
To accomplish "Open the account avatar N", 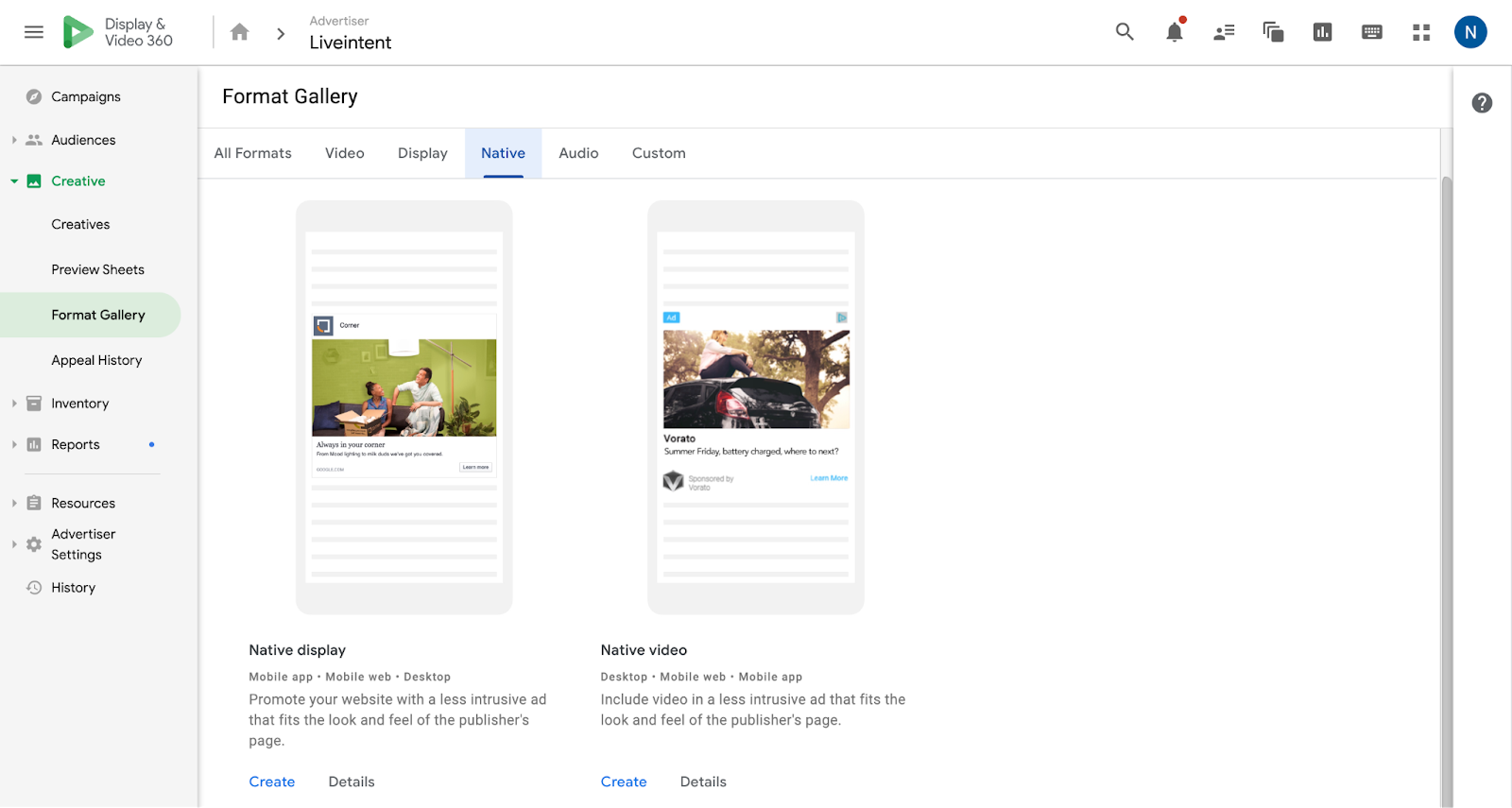I will (x=1469, y=32).
